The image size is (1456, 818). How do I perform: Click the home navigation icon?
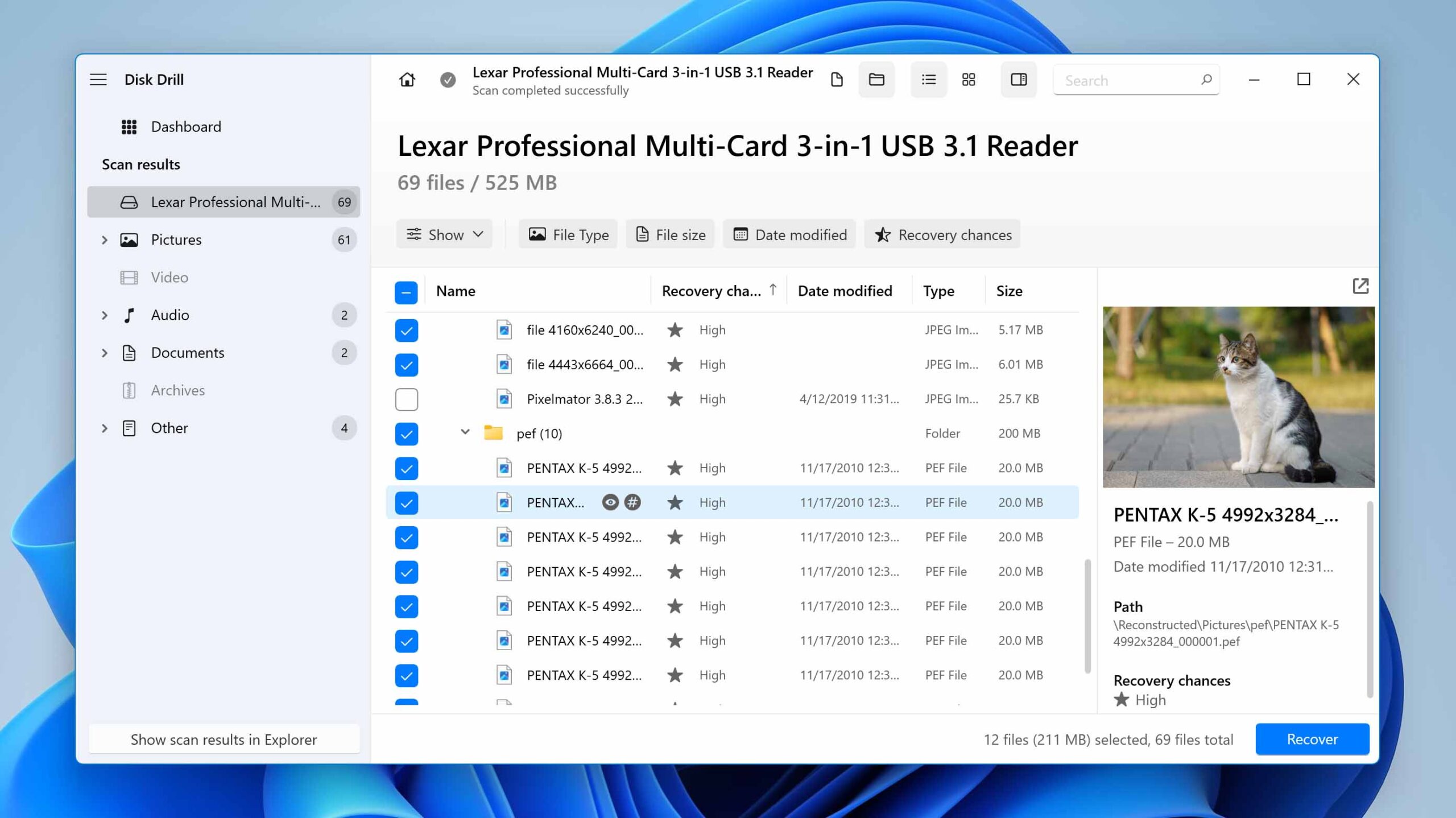pos(407,79)
